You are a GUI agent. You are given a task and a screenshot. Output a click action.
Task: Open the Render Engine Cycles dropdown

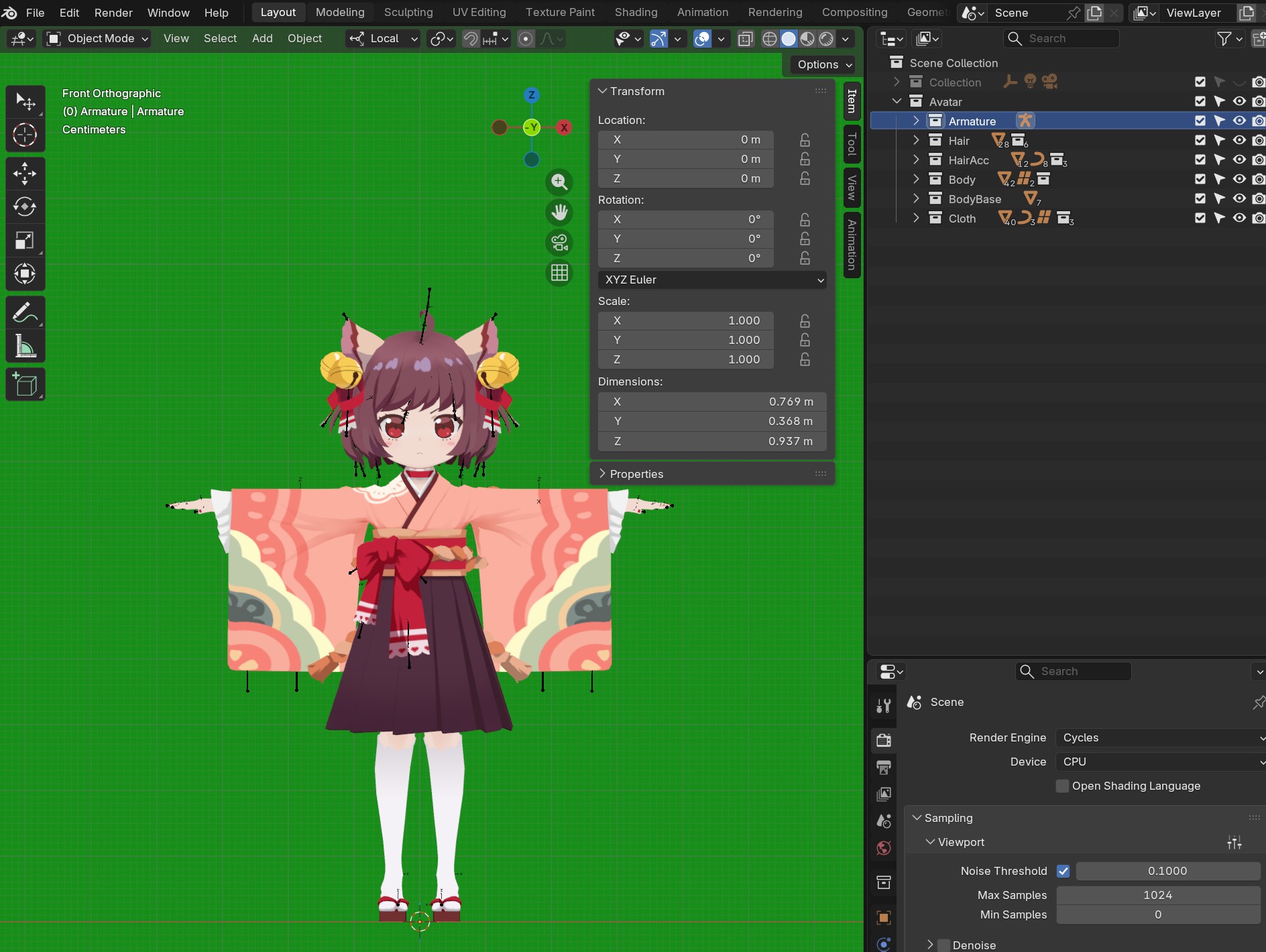(1159, 737)
